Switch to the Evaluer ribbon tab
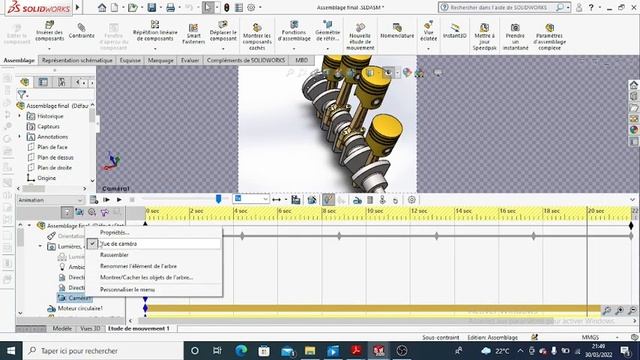The height and width of the screenshot is (360, 640). 190,60
